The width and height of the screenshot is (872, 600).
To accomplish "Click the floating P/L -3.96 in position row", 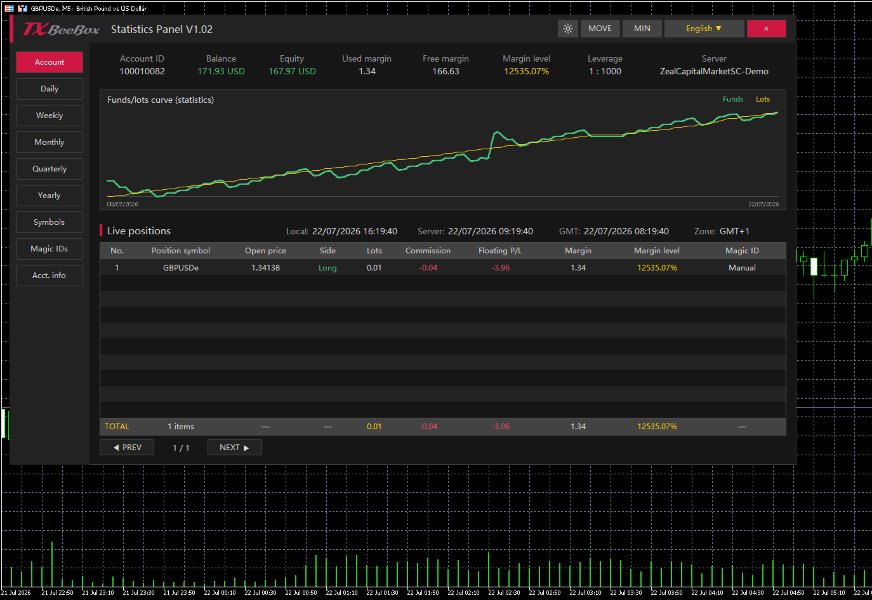I will pyautogui.click(x=501, y=268).
